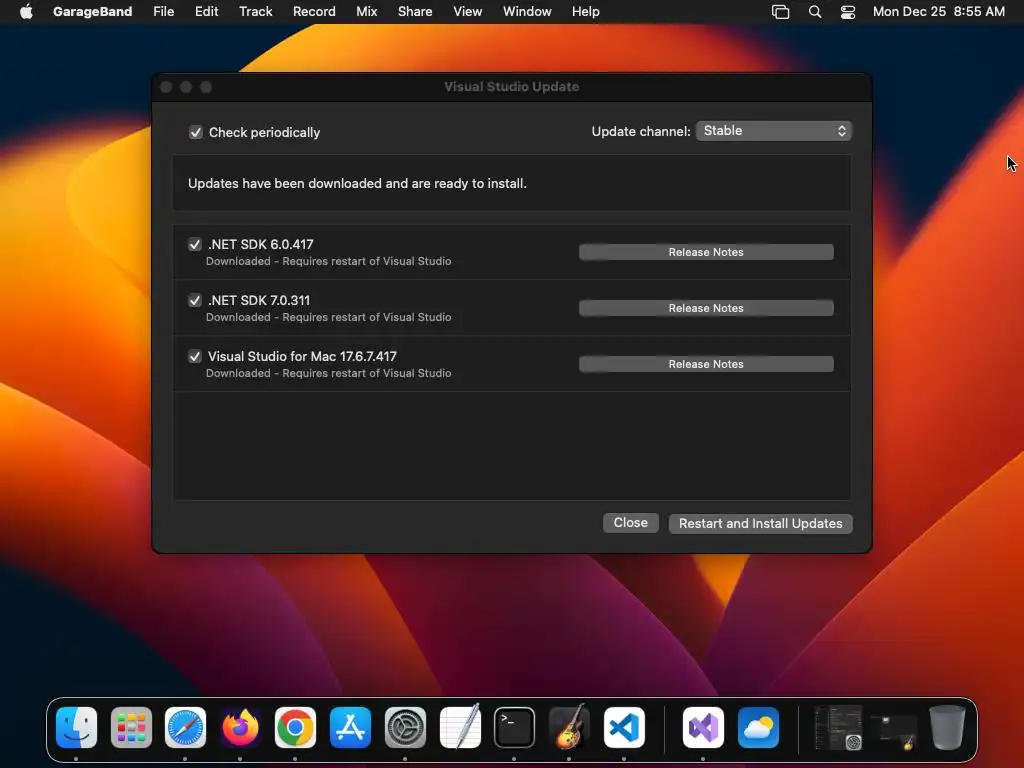The image size is (1024, 768).
Task: Open the Help menu
Action: (x=585, y=12)
